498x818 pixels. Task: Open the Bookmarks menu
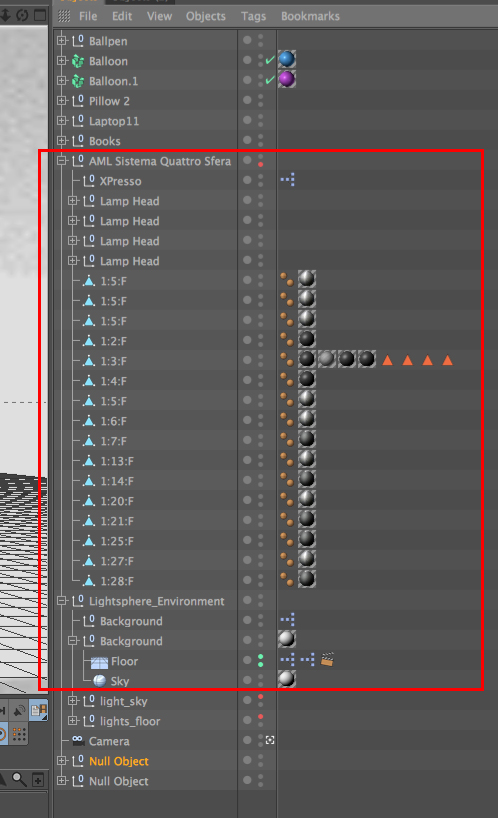pyautogui.click(x=310, y=16)
